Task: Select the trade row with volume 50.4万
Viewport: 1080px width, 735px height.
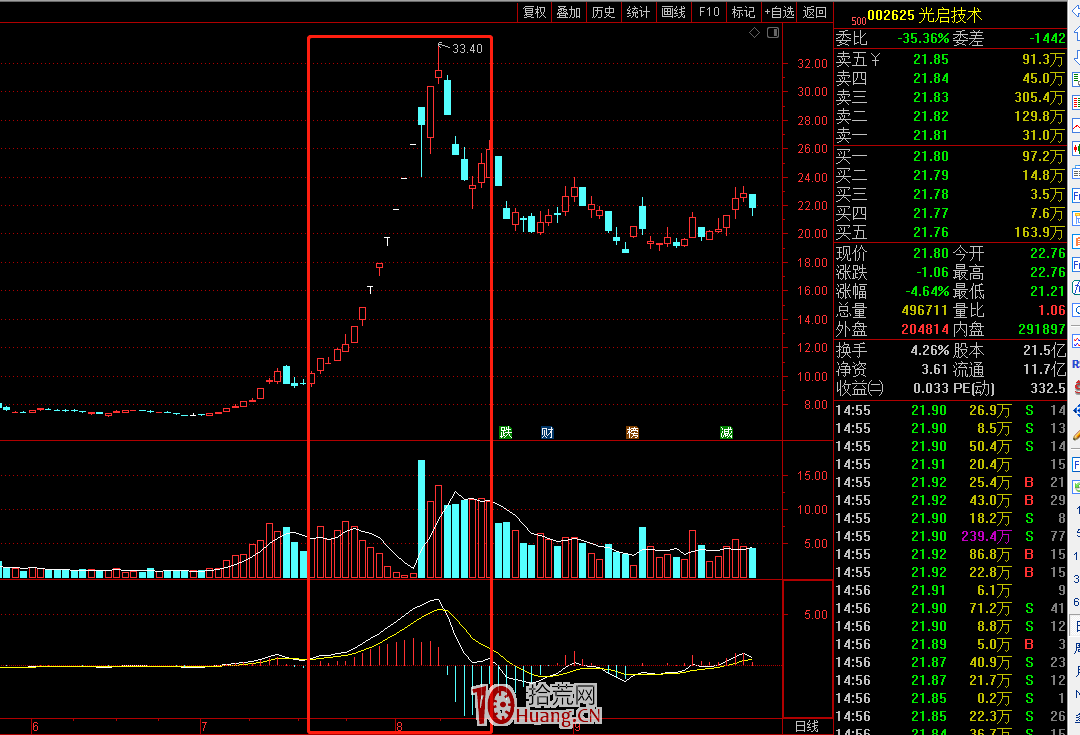Action: click(x=951, y=446)
